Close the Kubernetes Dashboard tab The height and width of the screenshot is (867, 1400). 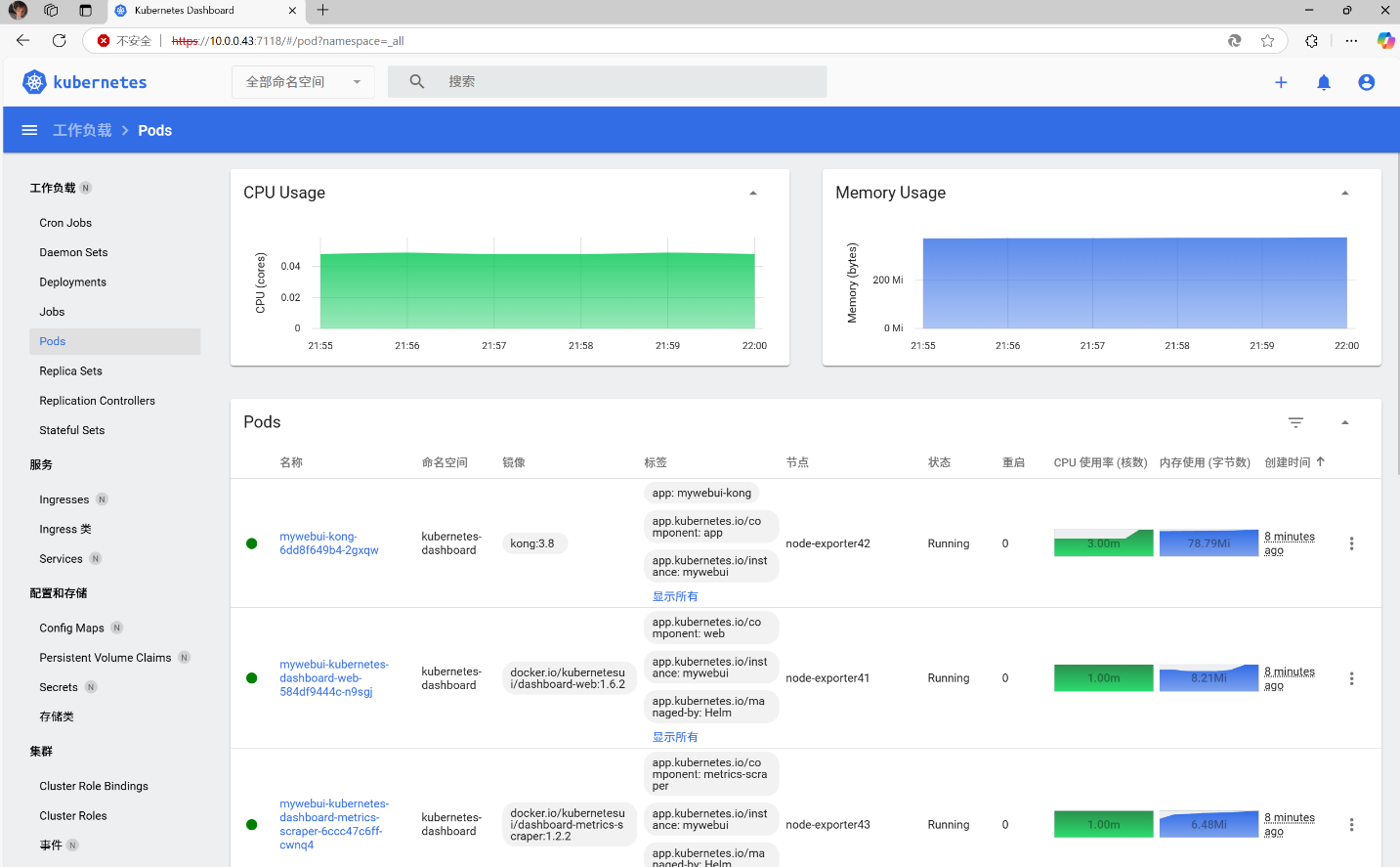click(292, 11)
